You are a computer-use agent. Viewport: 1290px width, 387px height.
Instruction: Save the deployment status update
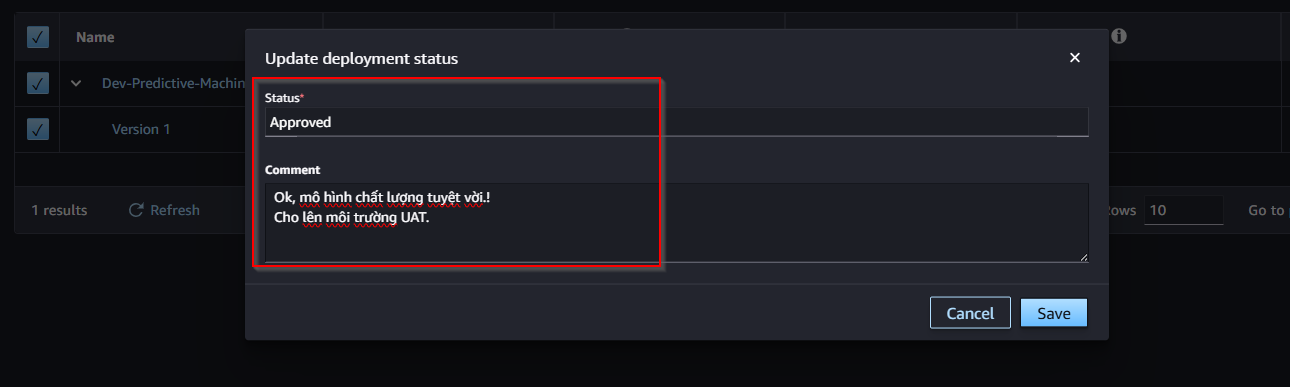click(1054, 313)
